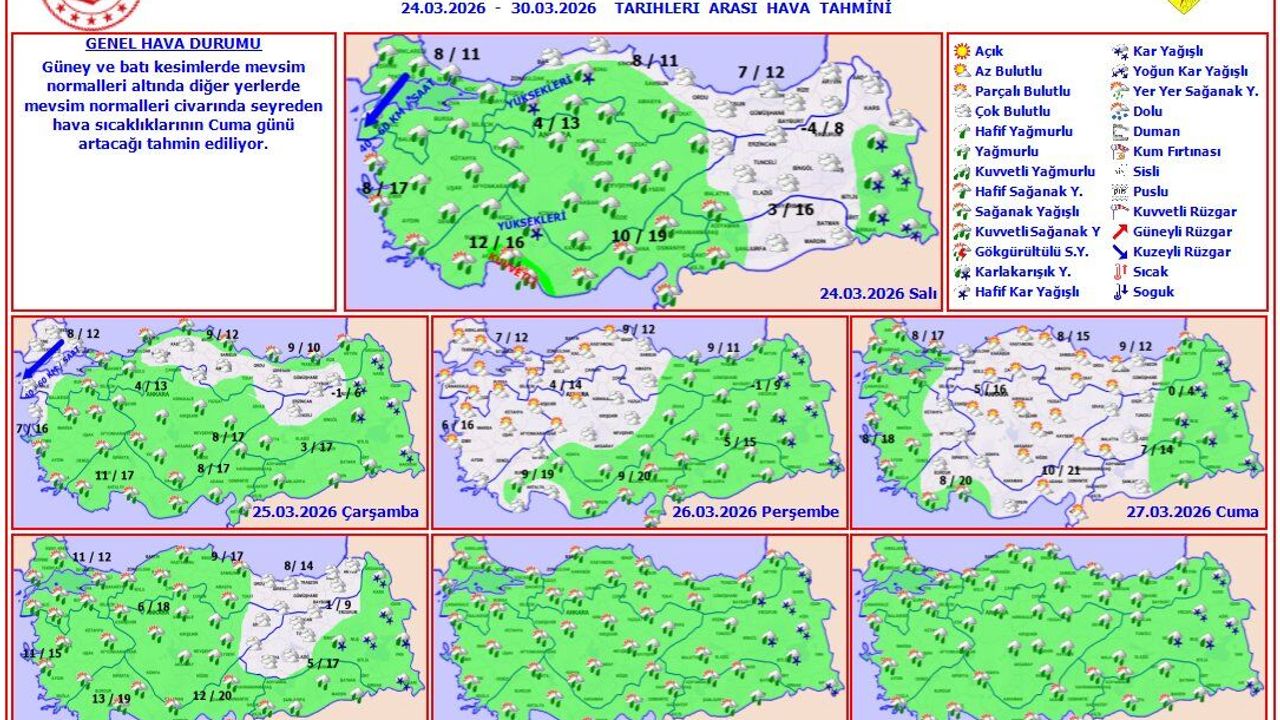Click the -4 / 8 temperature on Salı map

(x=823, y=128)
